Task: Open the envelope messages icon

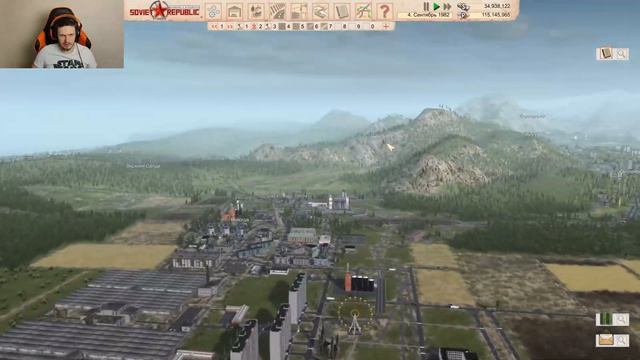Action: point(605,340)
